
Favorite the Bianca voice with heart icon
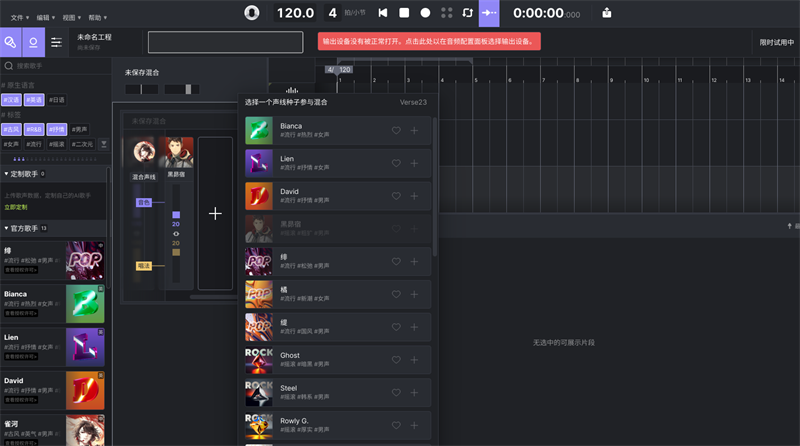396,130
